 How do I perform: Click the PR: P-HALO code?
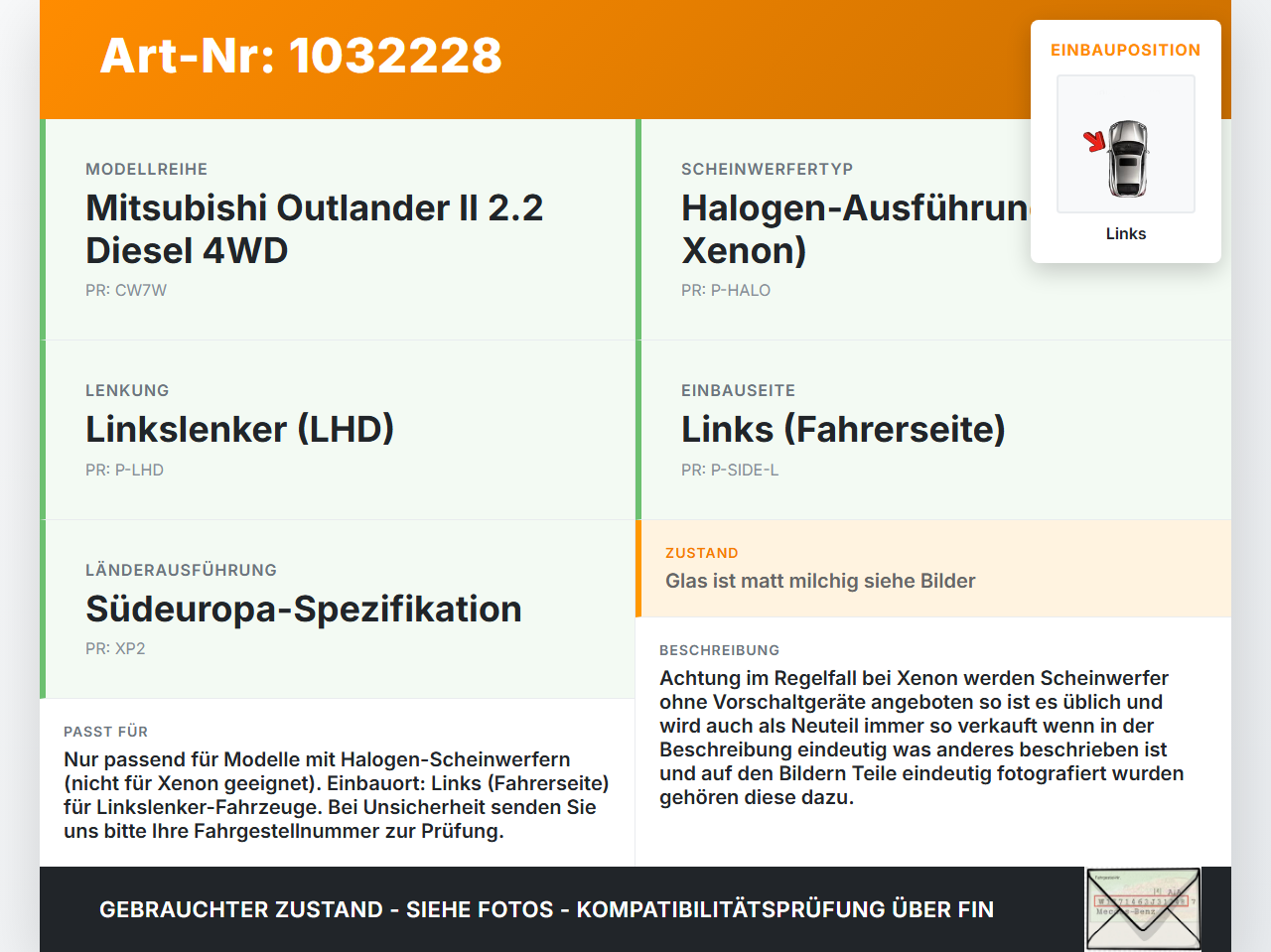coord(726,290)
